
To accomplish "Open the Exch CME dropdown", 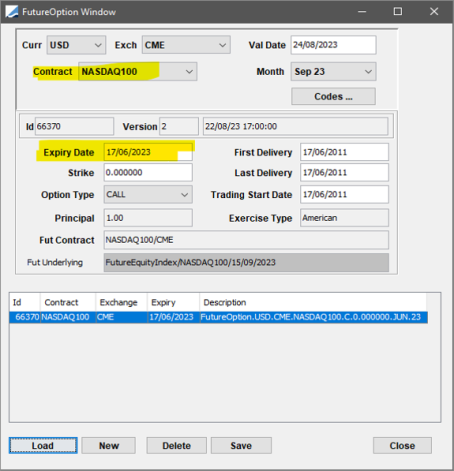I will [186, 45].
